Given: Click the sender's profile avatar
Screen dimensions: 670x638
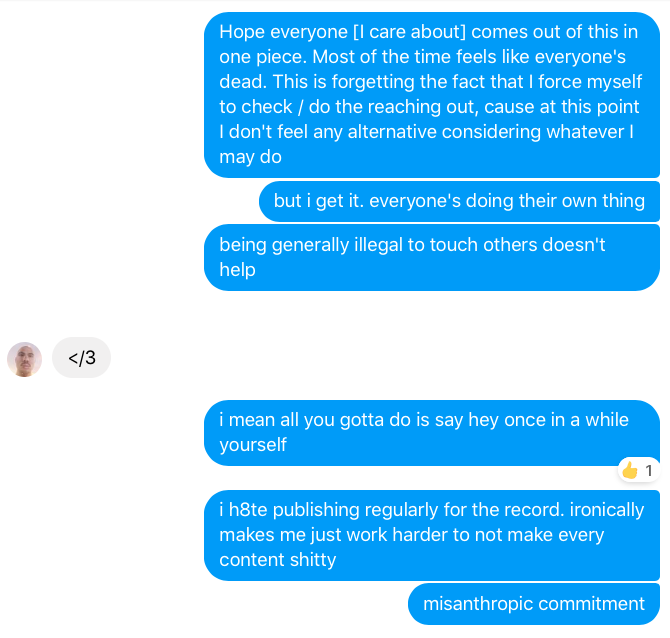Looking at the screenshot, I should click(x=24, y=359).
